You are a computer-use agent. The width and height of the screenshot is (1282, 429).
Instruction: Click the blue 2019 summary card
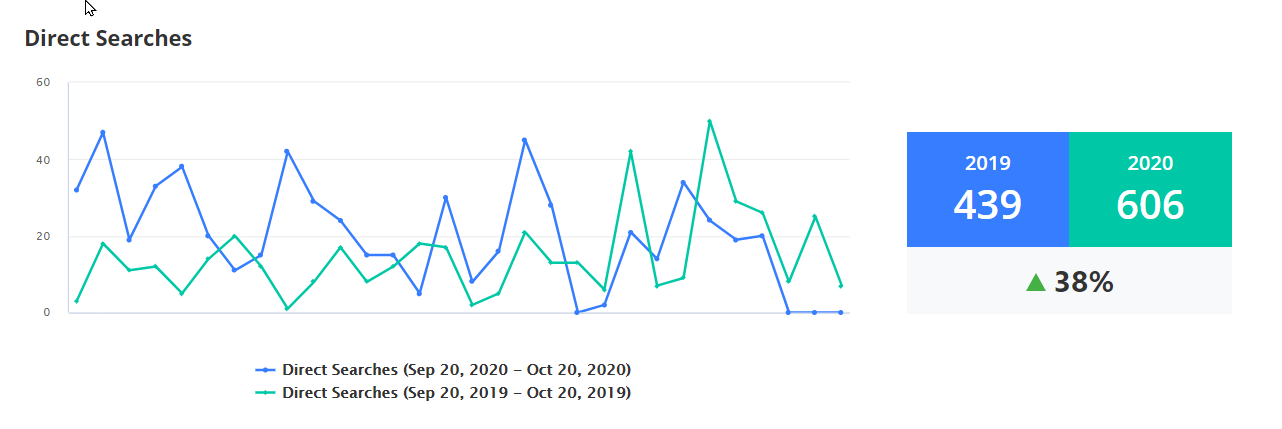(987, 189)
